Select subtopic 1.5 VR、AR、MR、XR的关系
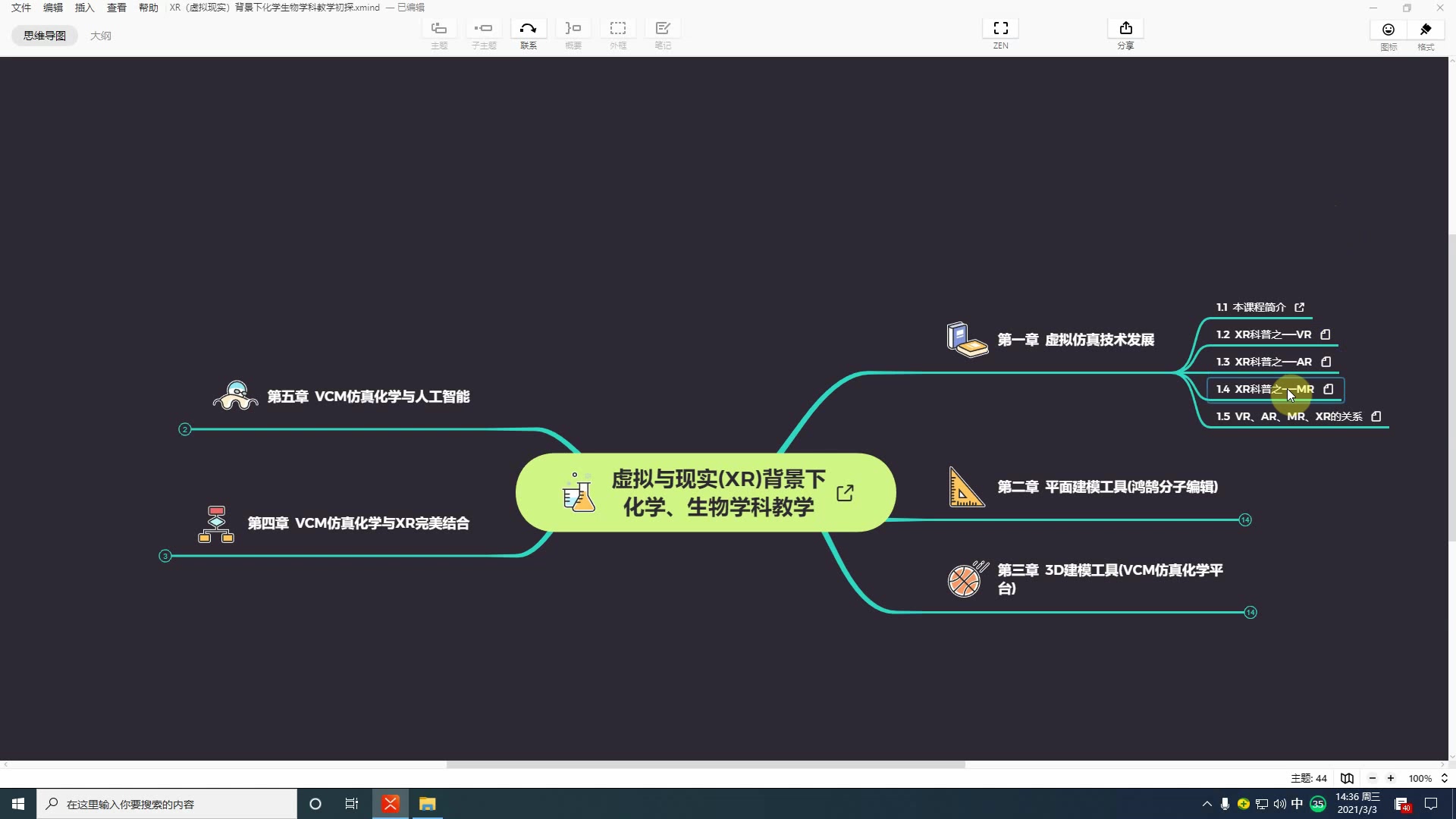Screen dimensions: 1456x819 click(x=1289, y=416)
